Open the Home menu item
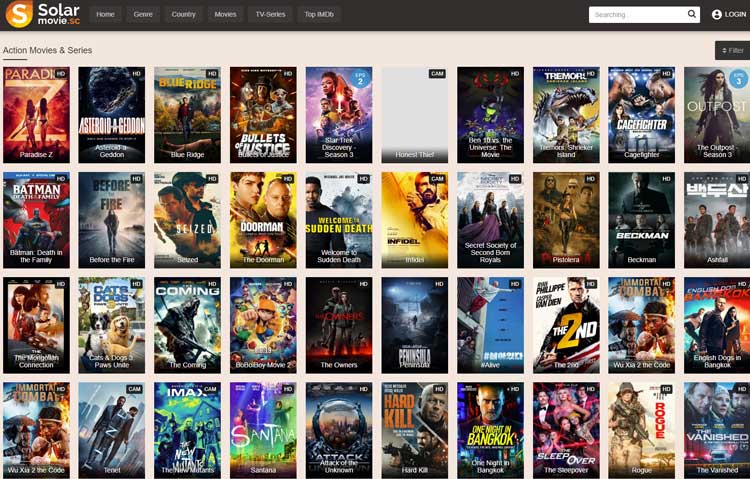The image size is (750, 479). click(105, 14)
